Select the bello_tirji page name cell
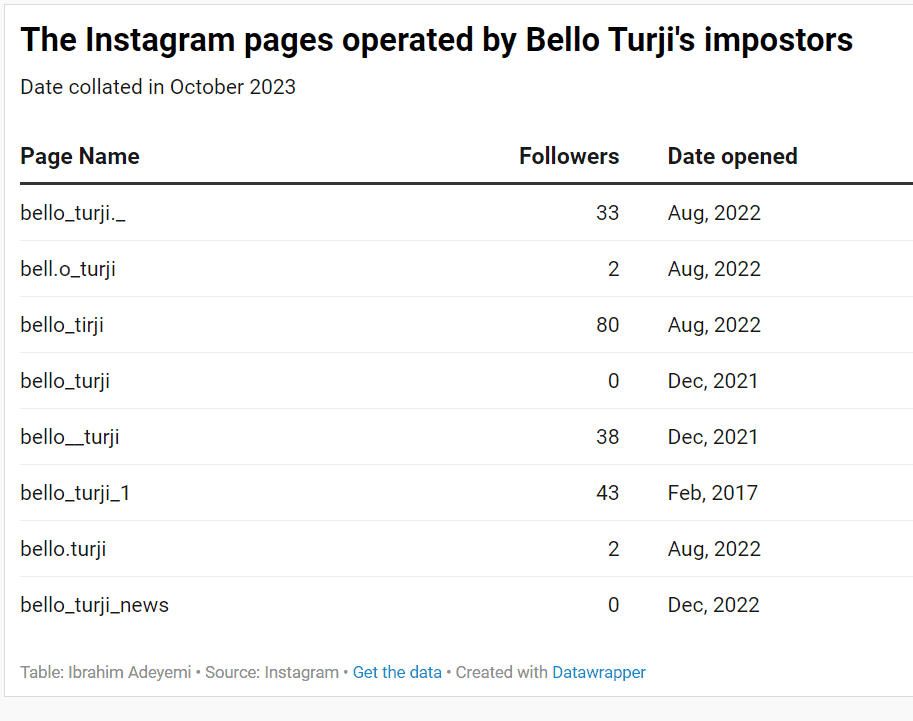 pyautogui.click(x=62, y=325)
